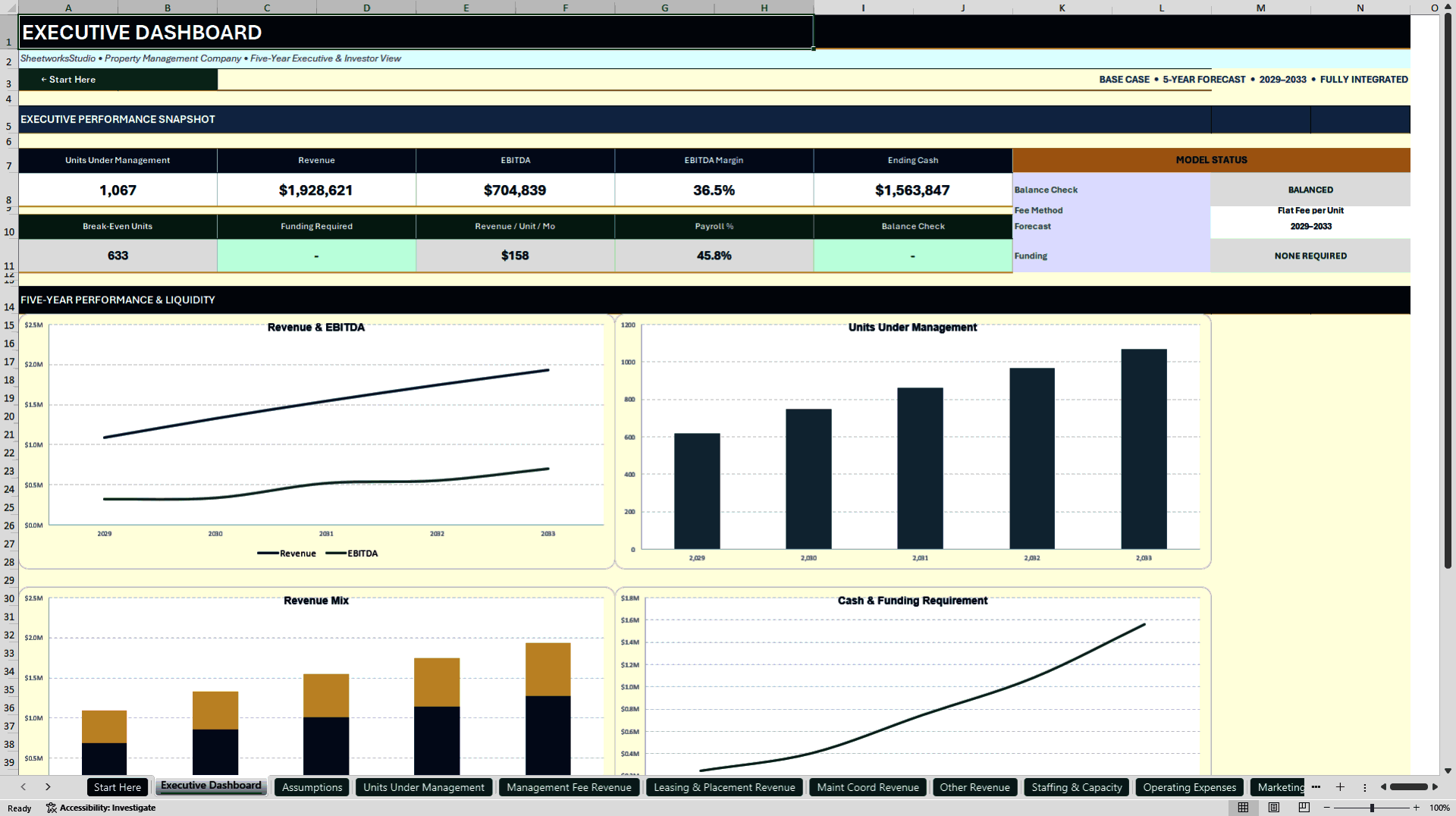Viewport: 1456px width, 816px height.
Task: Open Maint Coord Revenue sheet tab
Action: point(868,787)
